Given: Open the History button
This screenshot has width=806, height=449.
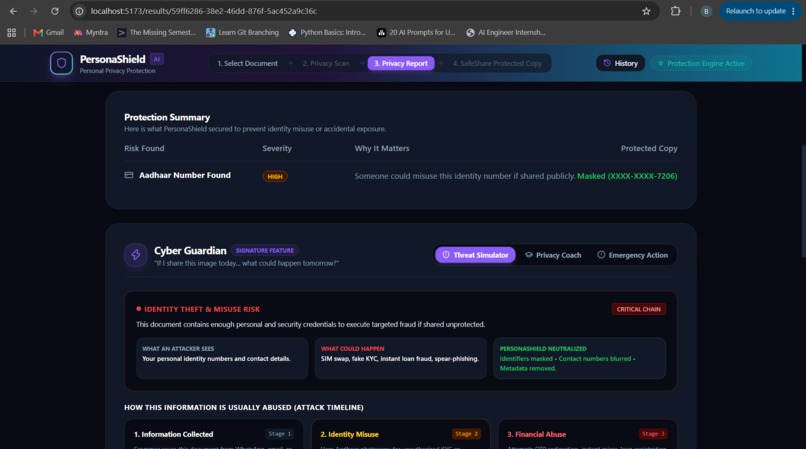Looking at the screenshot, I should tap(620, 63).
